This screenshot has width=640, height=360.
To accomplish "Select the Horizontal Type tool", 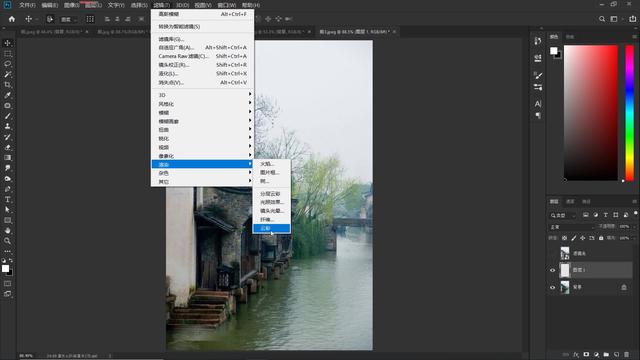I will (x=7, y=199).
